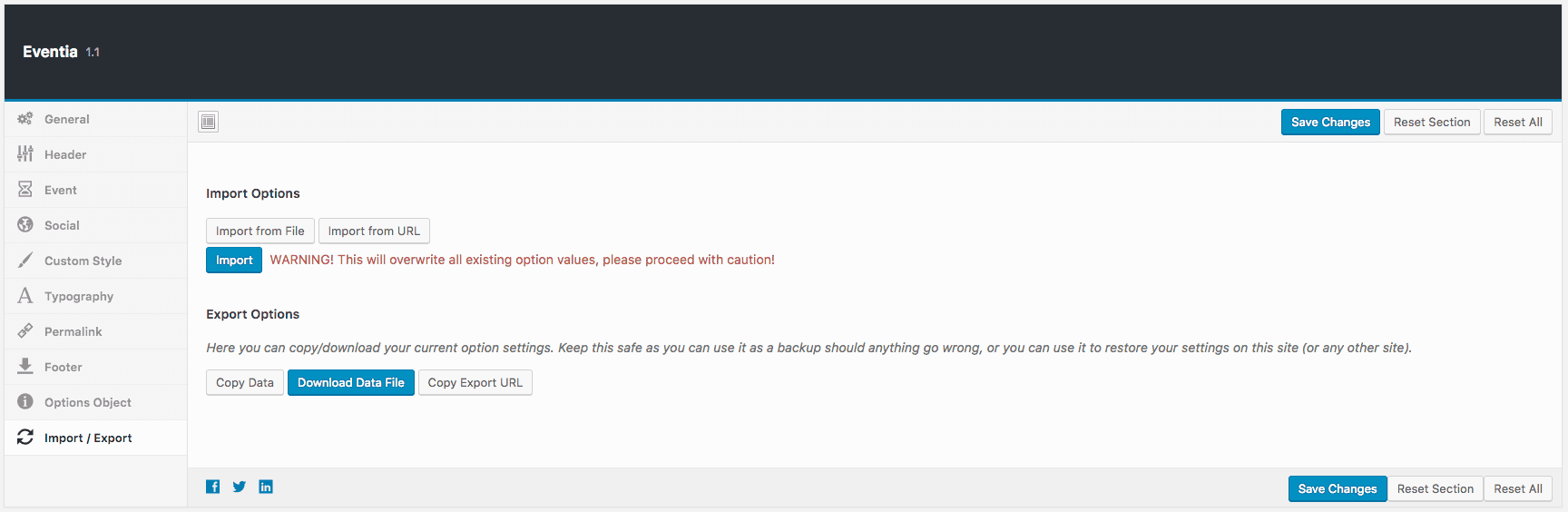Click the Custom Style brush icon
The image size is (1568, 512).
[25, 261]
